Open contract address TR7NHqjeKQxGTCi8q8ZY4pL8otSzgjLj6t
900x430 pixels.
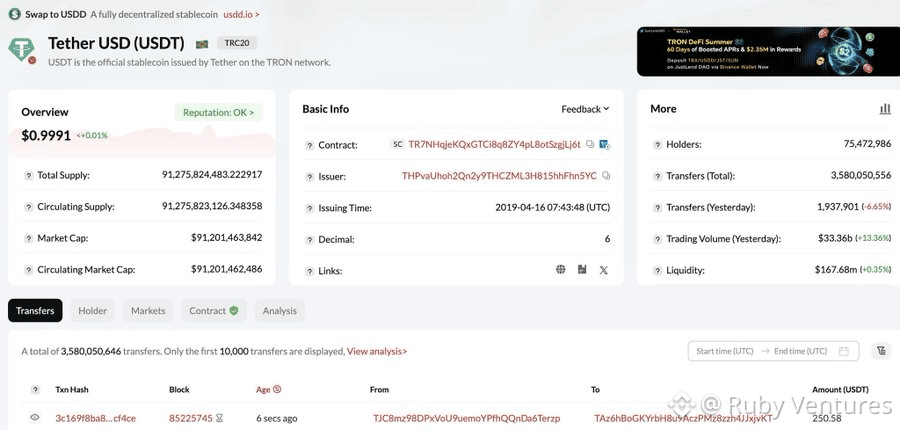click(x=494, y=145)
